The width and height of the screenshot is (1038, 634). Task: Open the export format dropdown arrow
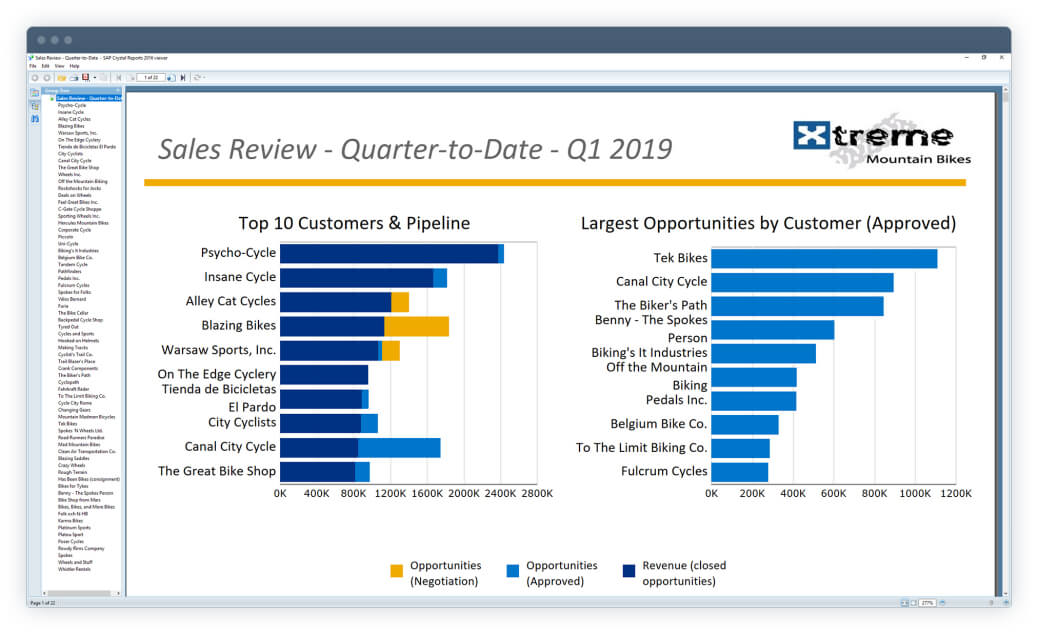pyautogui.click(x=95, y=77)
